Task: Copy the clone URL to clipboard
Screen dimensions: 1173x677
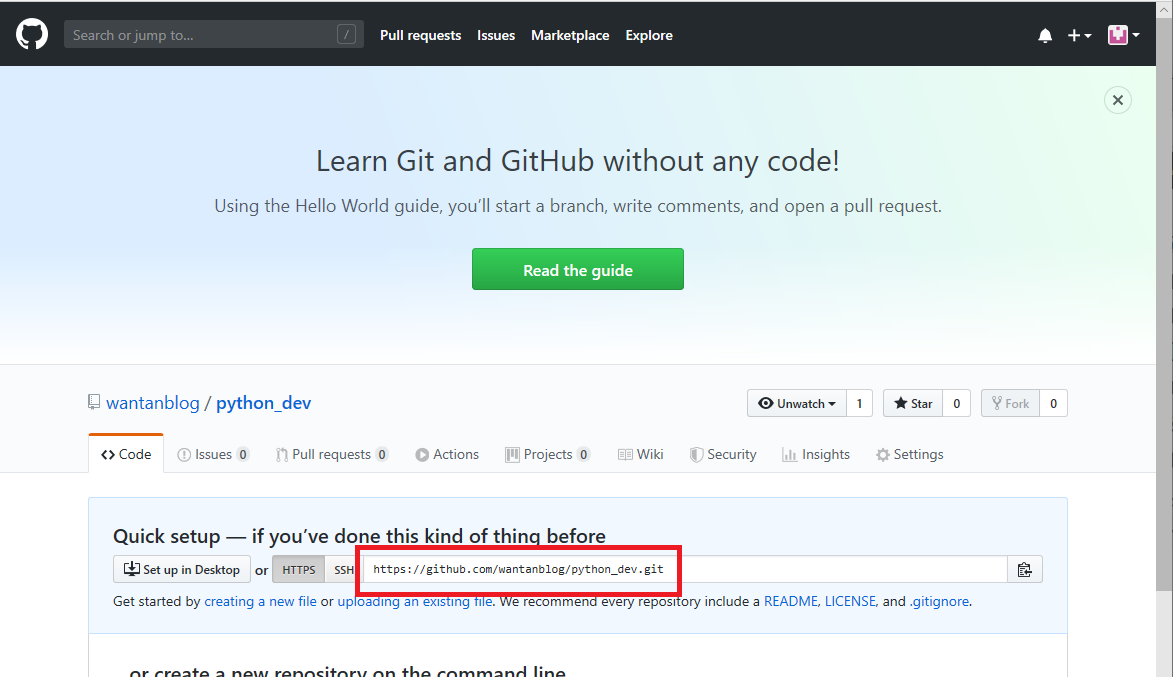Action: [x=1025, y=569]
